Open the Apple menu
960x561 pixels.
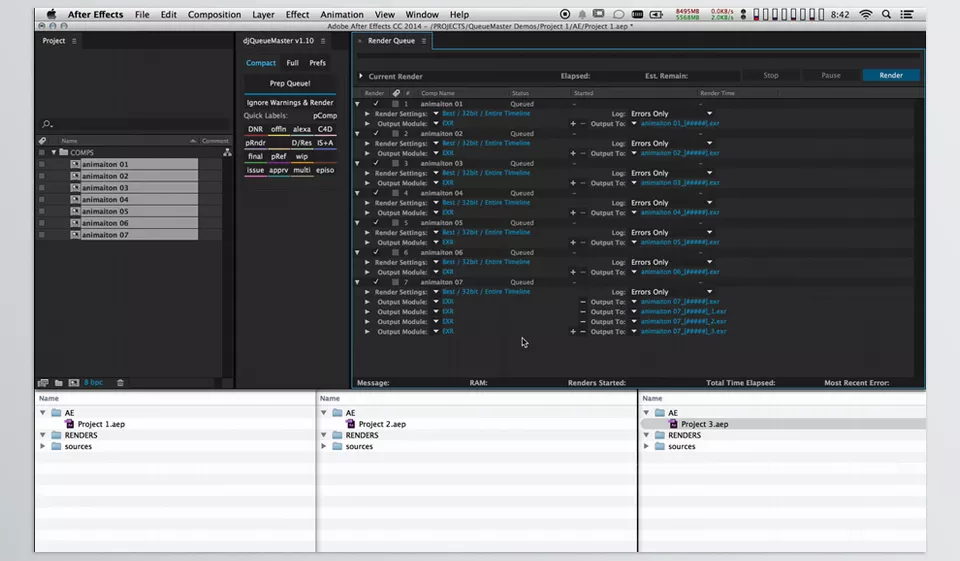[x=51, y=14]
